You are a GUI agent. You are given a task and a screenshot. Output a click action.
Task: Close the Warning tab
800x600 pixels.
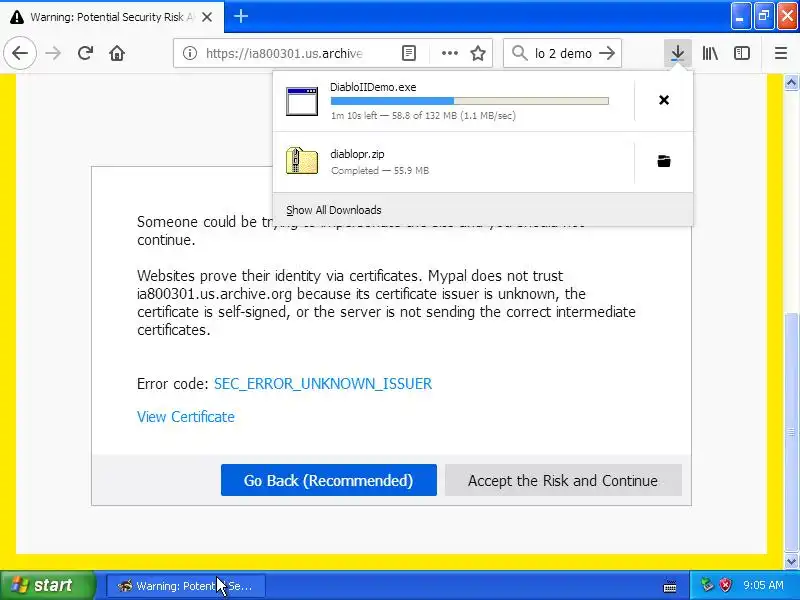(207, 17)
